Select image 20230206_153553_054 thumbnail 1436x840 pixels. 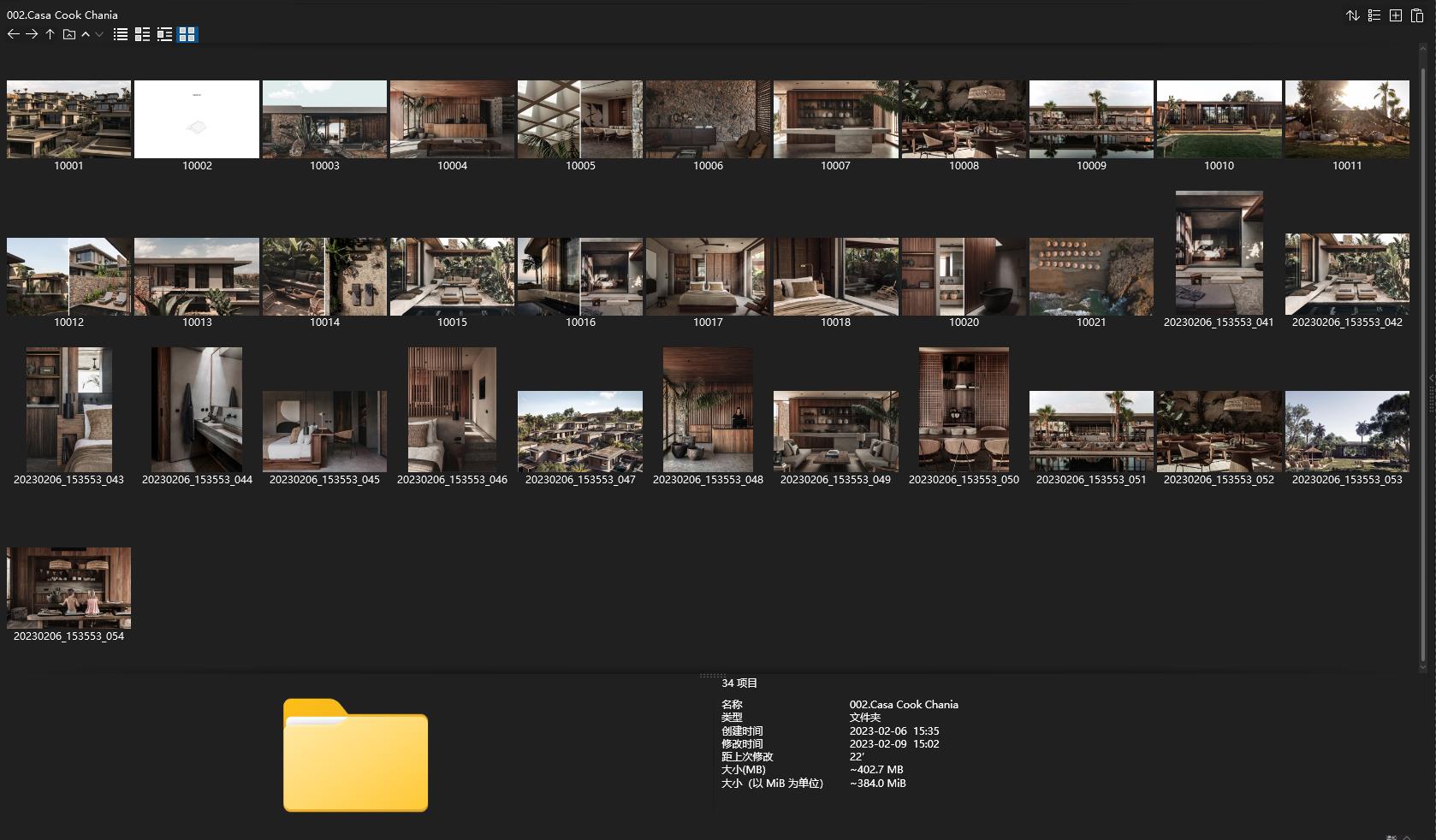(68, 588)
